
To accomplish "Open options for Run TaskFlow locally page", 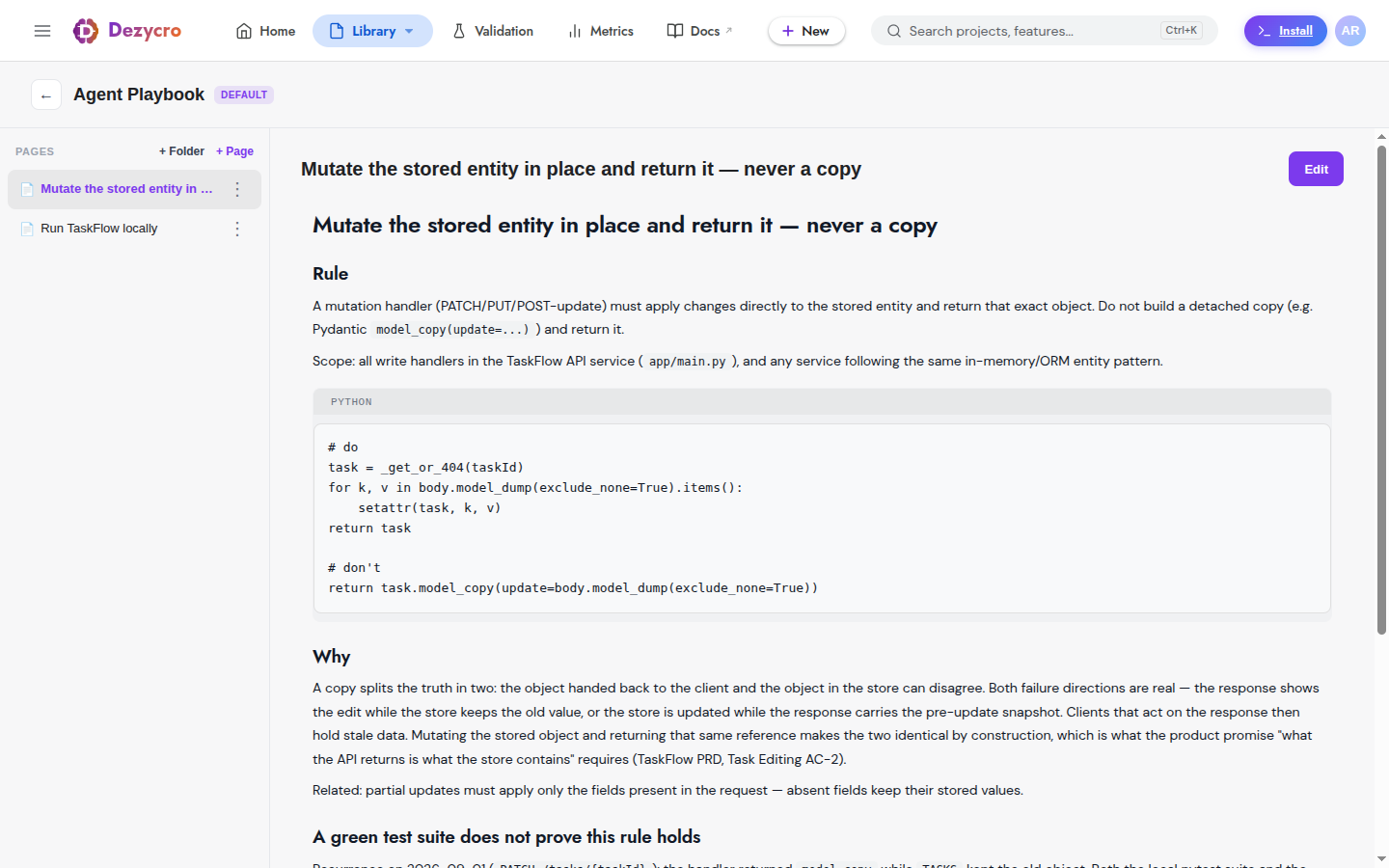I will click(x=237, y=229).
